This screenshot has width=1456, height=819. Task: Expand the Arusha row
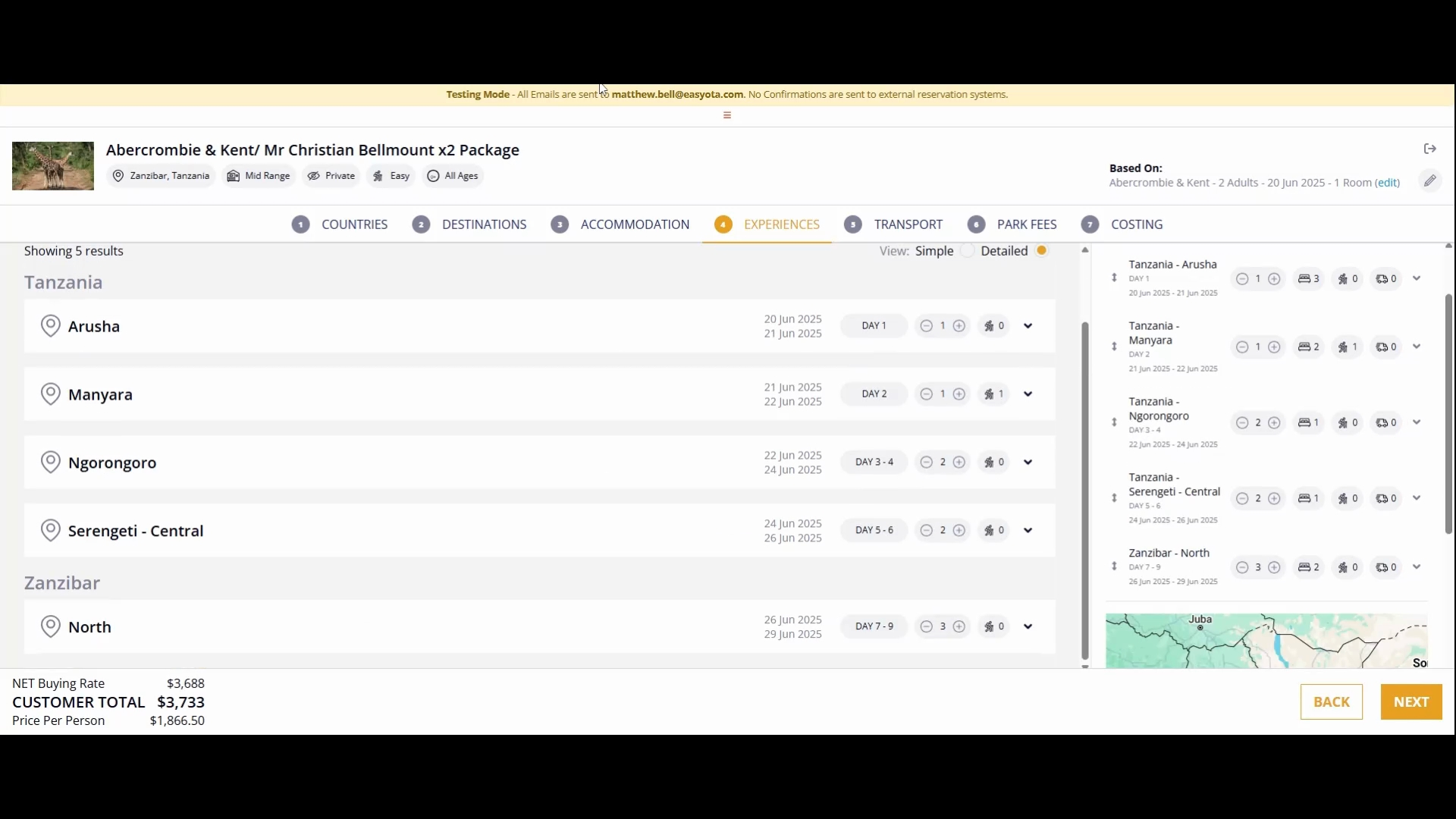pos(1028,326)
